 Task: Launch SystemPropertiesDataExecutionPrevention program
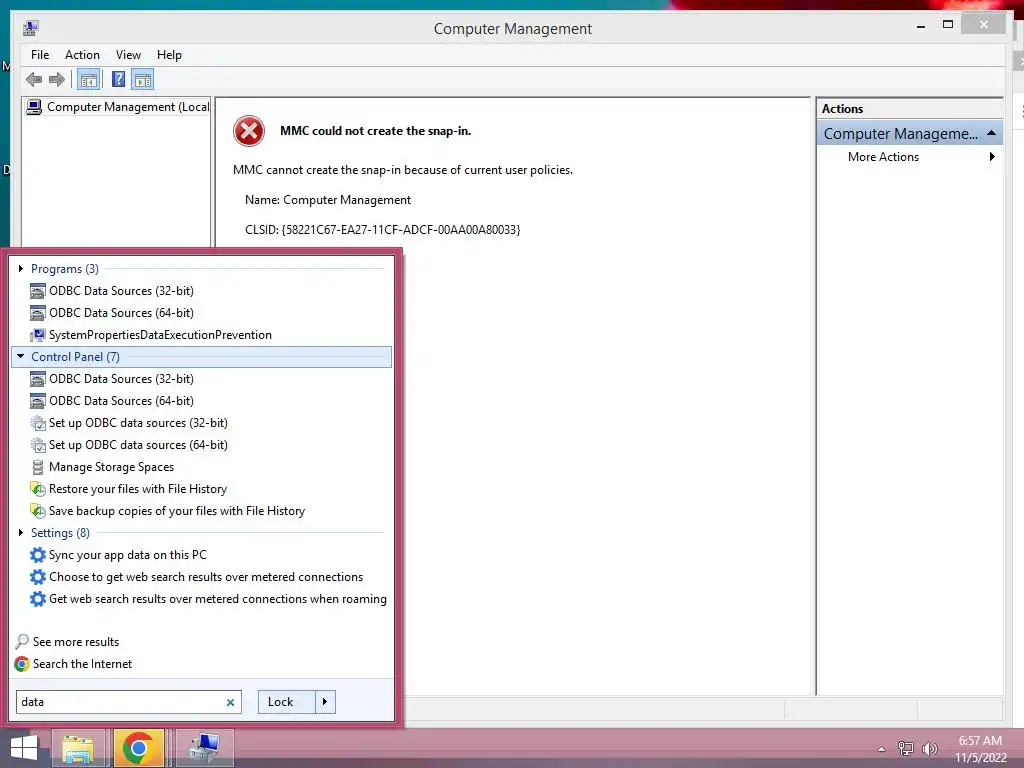160,335
